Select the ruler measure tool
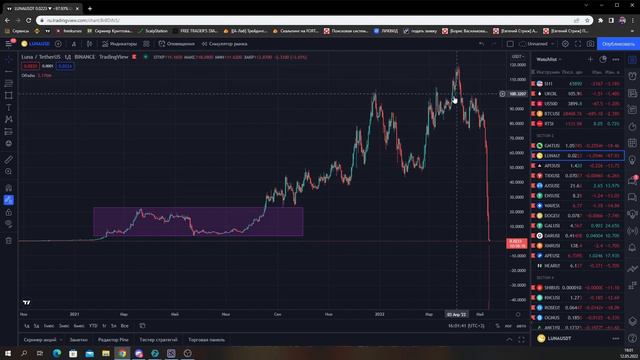The width and height of the screenshot is (640, 360). click(9, 160)
